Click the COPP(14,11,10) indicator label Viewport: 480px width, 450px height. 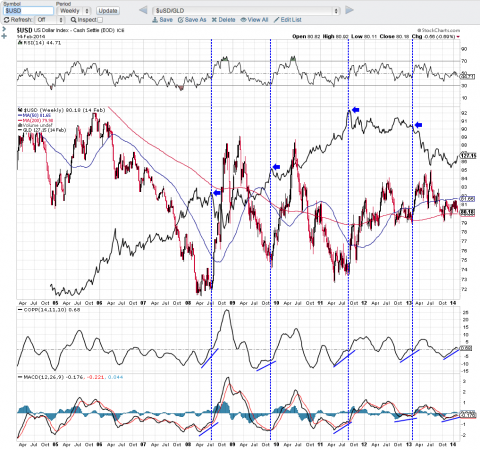49,310
